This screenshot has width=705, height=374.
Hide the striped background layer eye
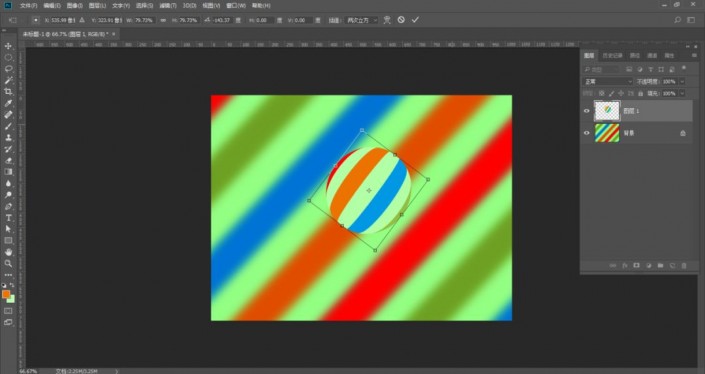[x=586, y=133]
